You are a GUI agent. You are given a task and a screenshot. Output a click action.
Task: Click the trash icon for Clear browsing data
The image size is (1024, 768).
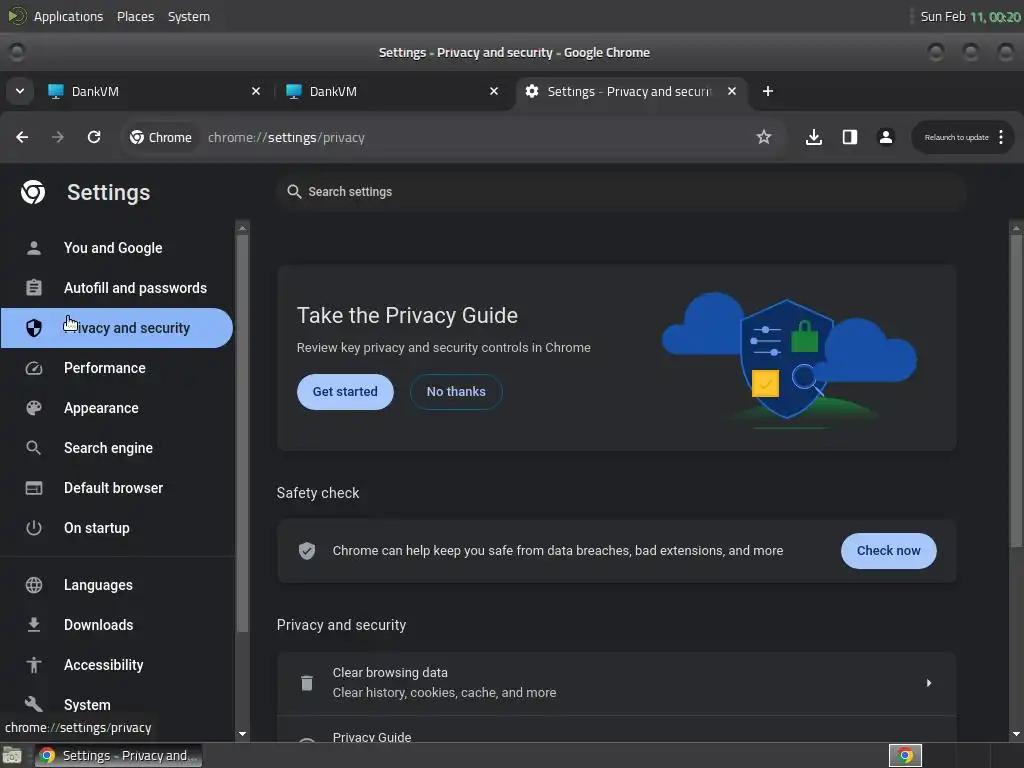coord(307,683)
